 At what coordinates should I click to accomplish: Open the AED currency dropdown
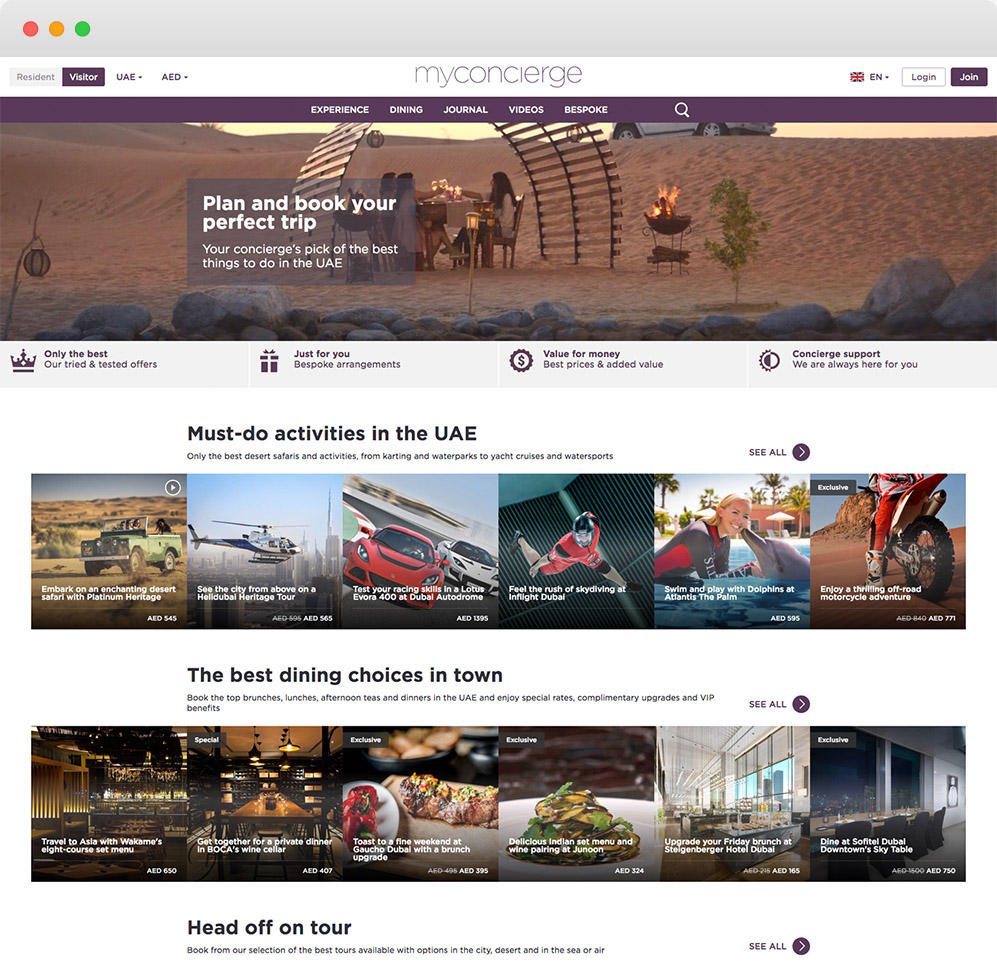(174, 77)
